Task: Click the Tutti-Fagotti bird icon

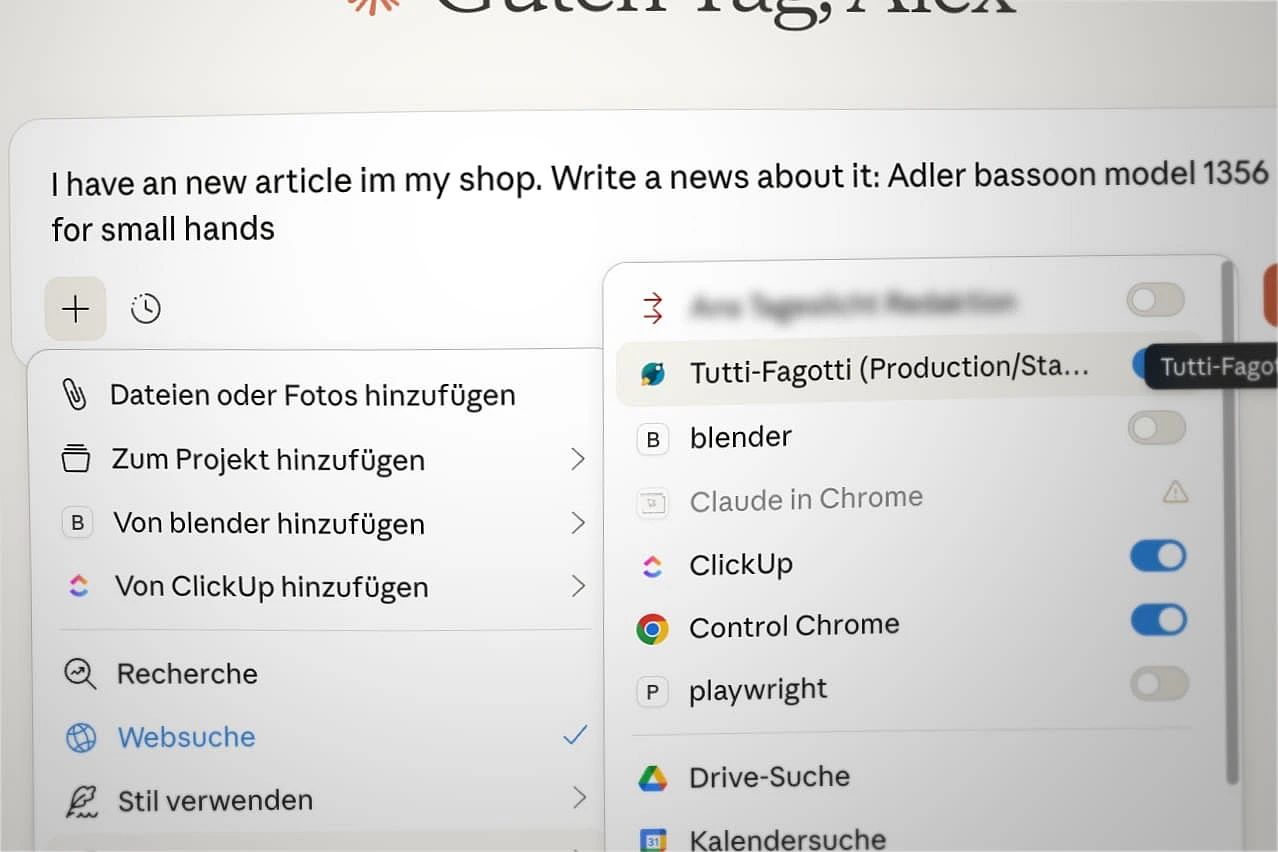Action: point(653,373)
